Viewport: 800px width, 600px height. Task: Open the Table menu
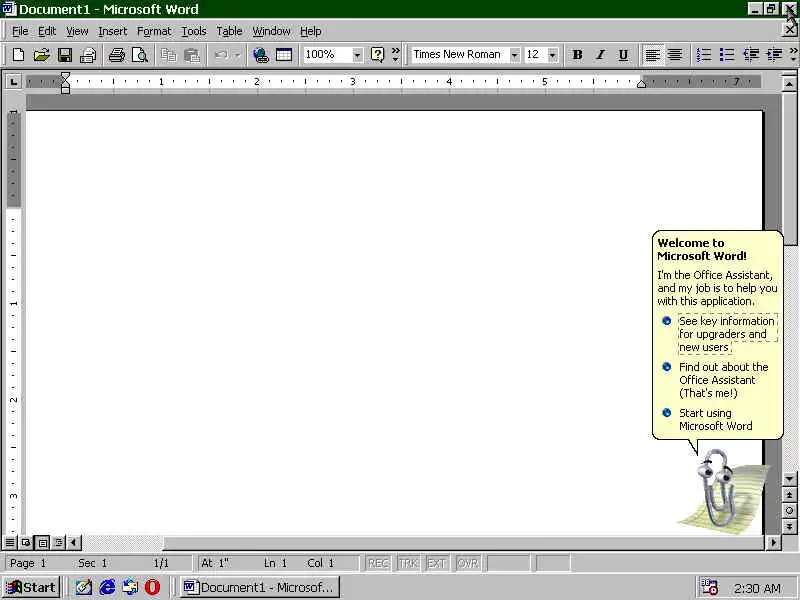coord(229,32)
